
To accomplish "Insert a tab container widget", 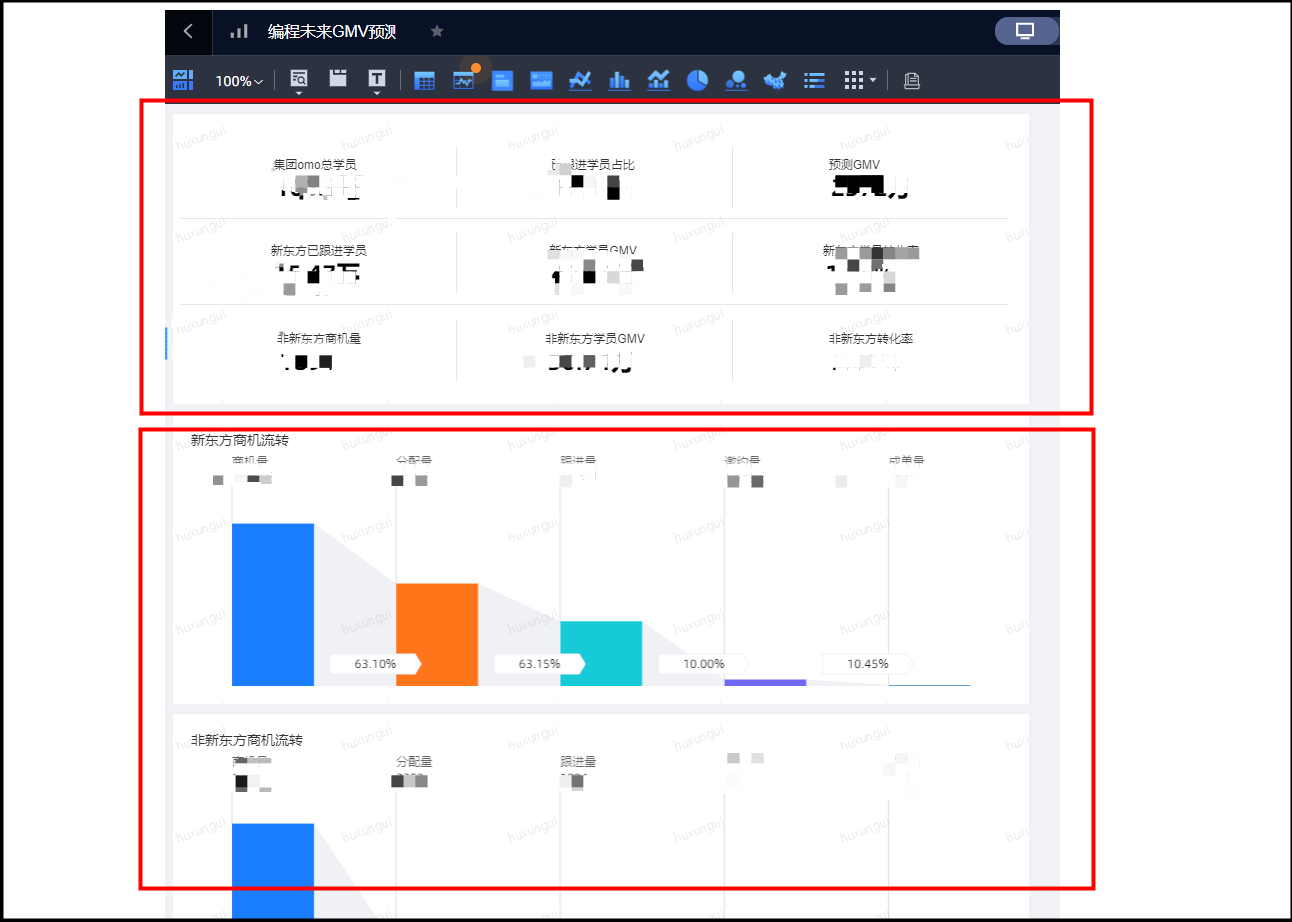I will click(x=339, y=79).
